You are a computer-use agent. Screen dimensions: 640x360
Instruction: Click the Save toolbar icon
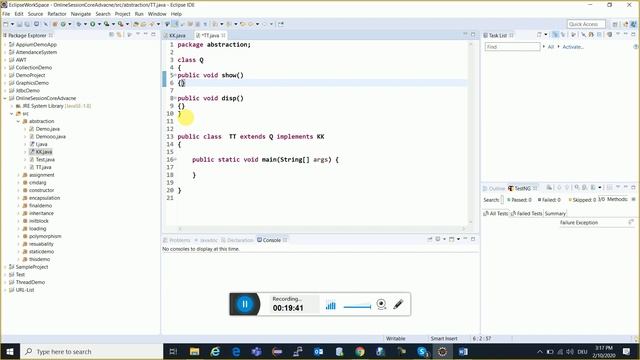pos(19,24)
